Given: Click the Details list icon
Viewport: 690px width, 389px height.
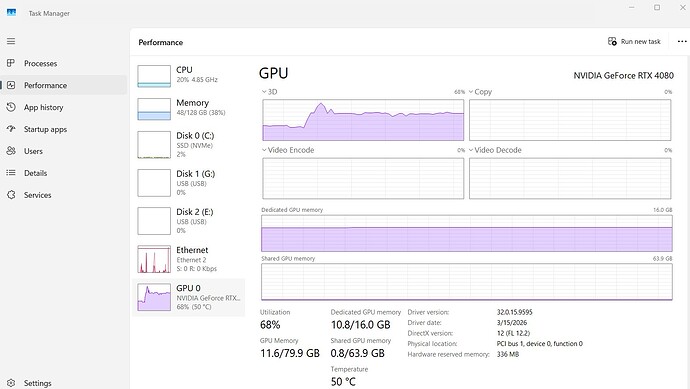Looking at the screenshot, I should pyautogui.click(x=11, y=173).
